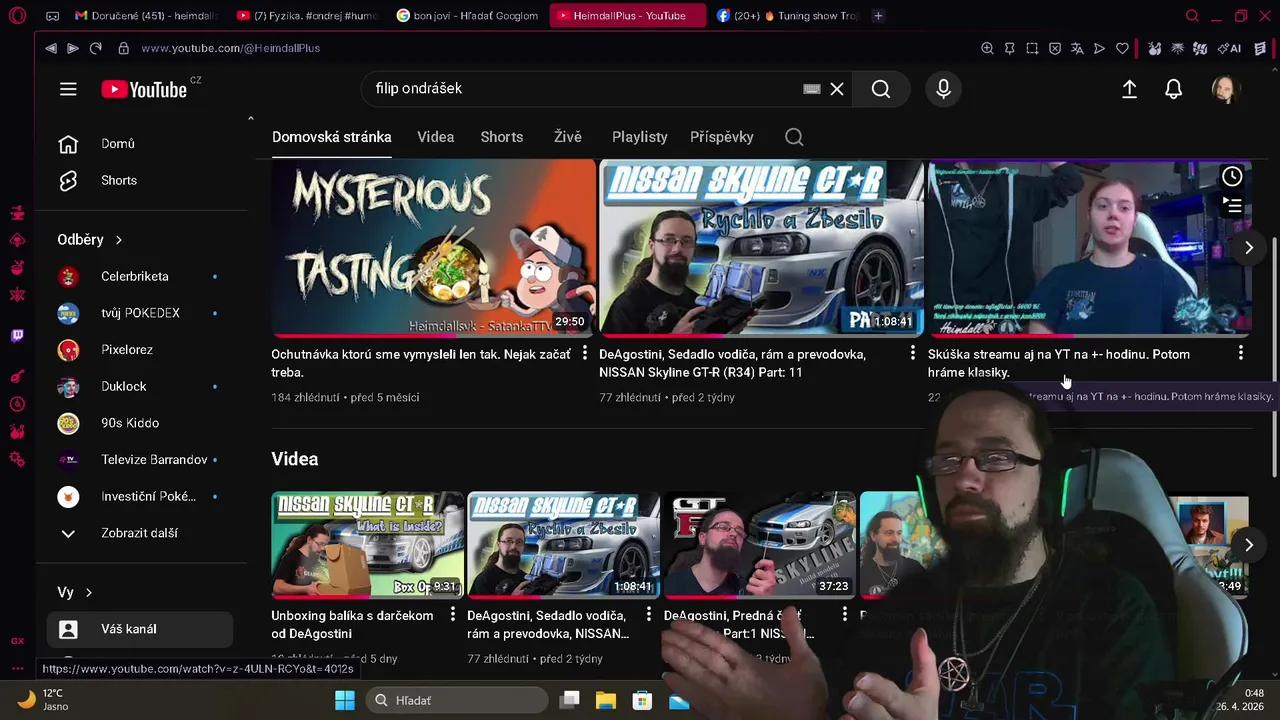Open the notifications bell

1174,89
